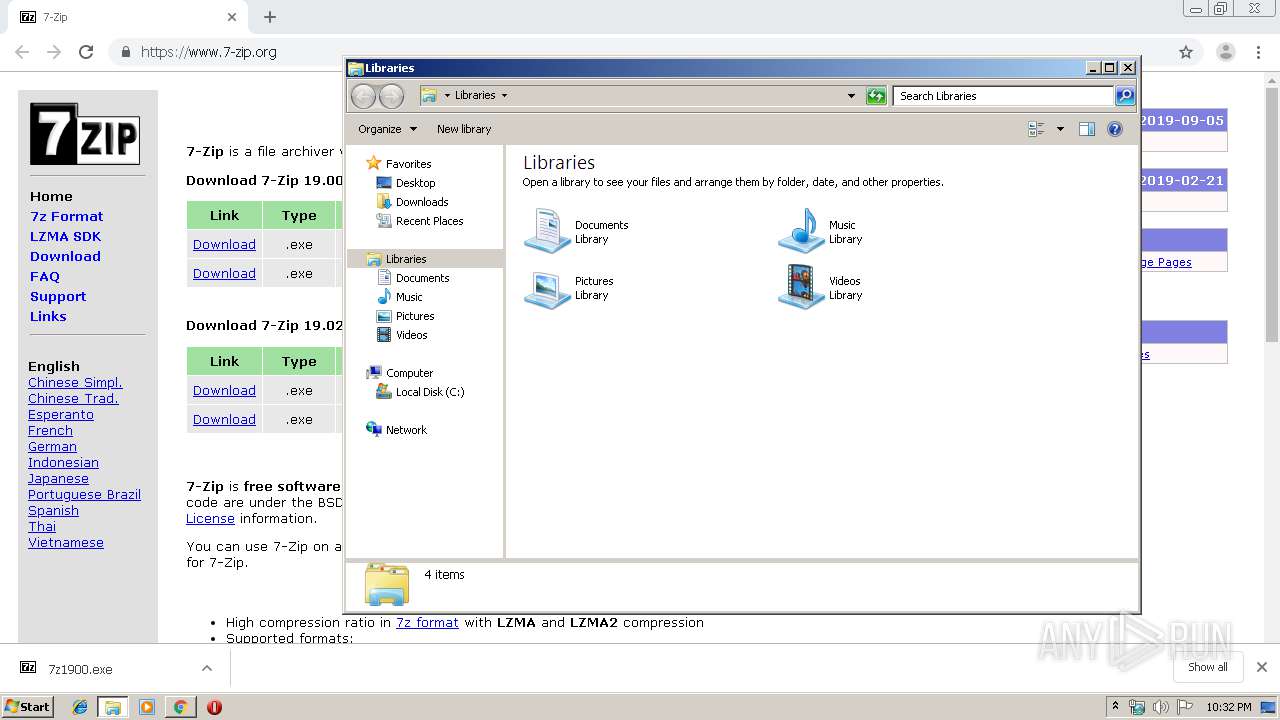Click Show all downloads
The width and height of the screenshot is (1280, 720).
tap(1207, 667)
